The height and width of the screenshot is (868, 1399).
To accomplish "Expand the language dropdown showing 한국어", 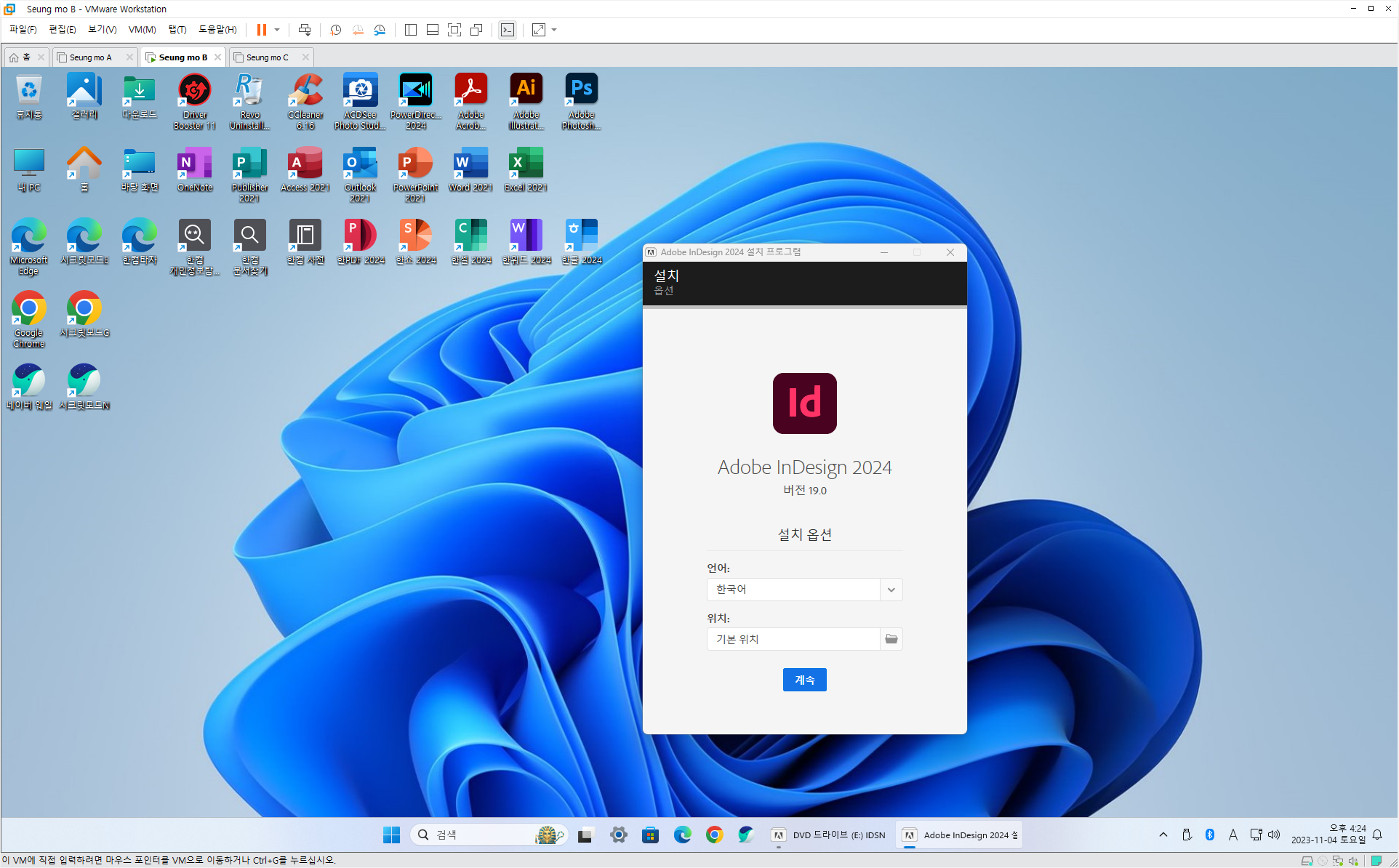I will pos(891,590).
